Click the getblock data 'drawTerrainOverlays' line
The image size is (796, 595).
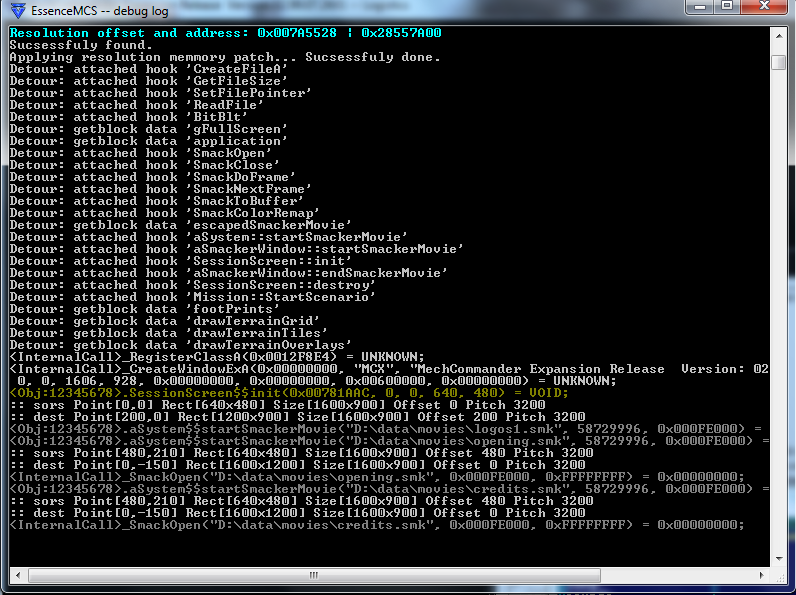[x=181, y=345]
